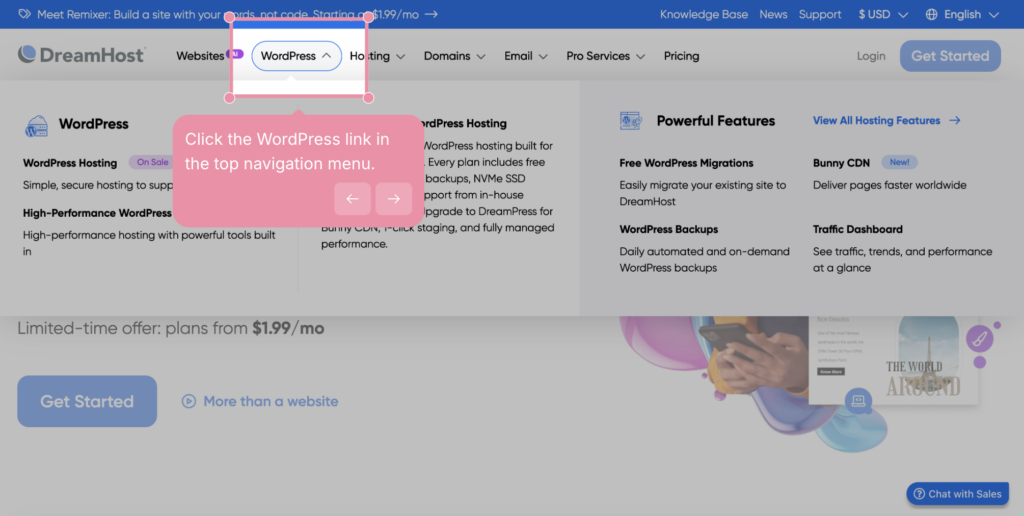Open Free WordPress Migrations feature
The image size is (1024, 516).
pyautogui.click(x=686, y=163)
